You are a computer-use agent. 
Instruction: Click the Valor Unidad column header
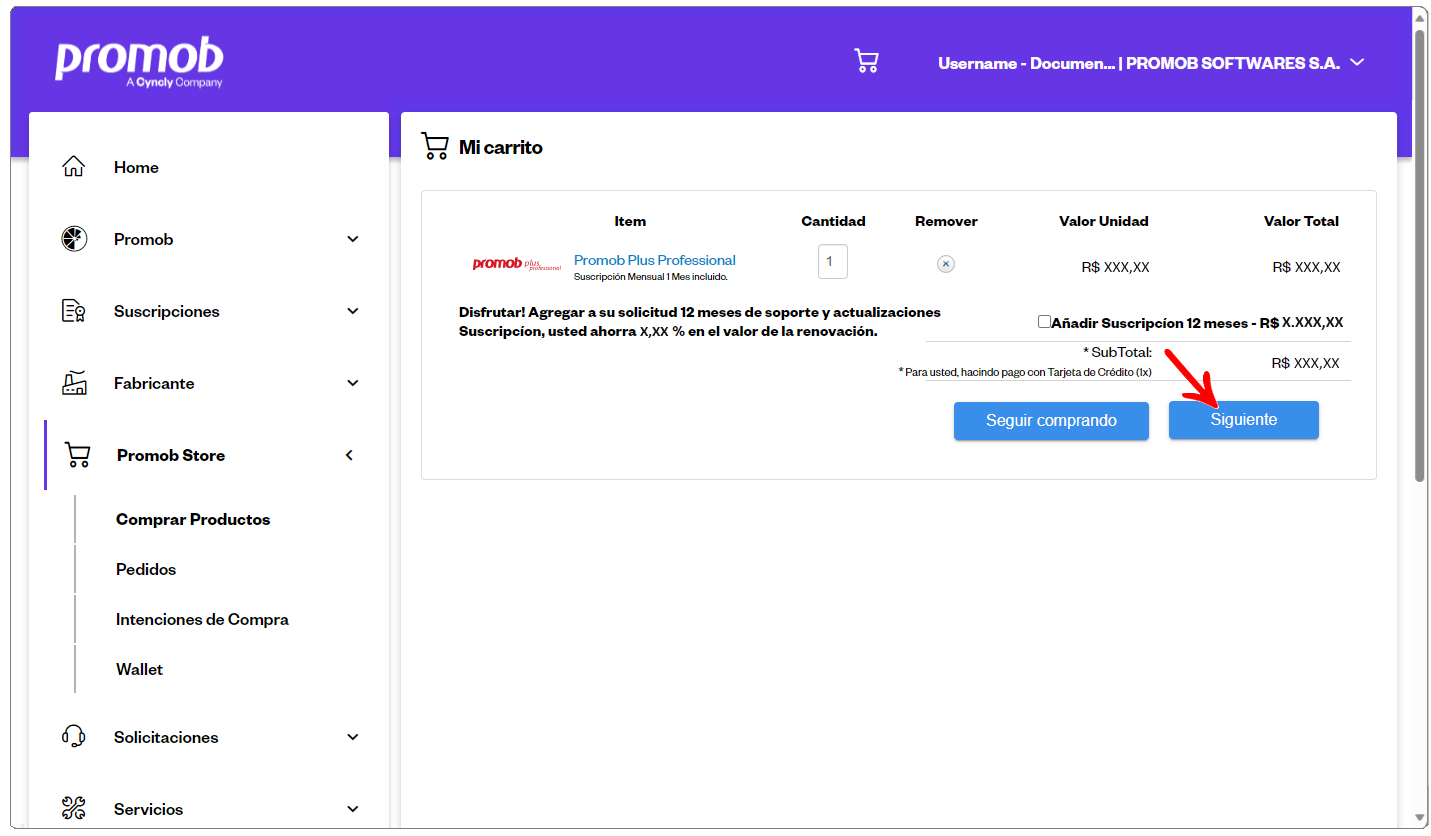(1104, 221)
